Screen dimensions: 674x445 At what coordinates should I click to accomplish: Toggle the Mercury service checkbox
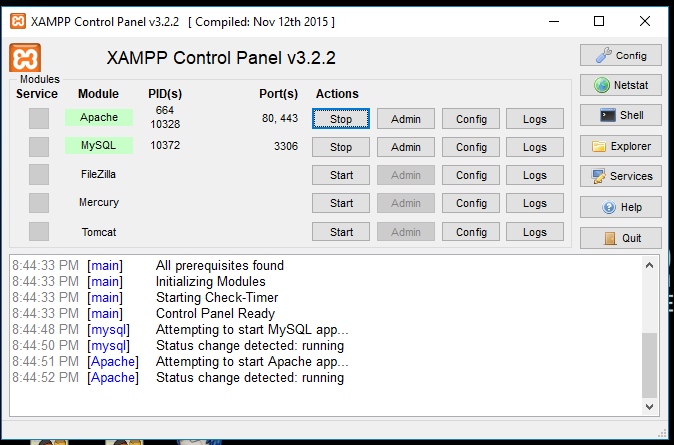(39, 203)
